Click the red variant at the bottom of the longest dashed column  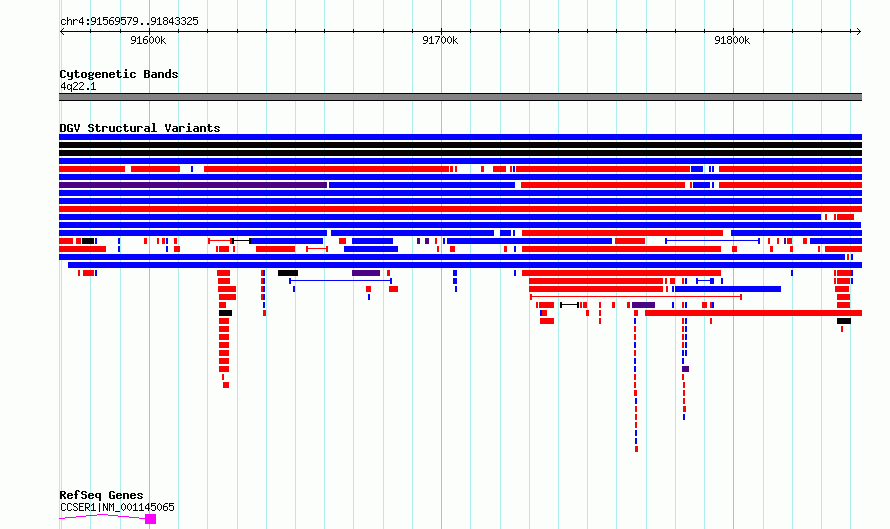636,449
